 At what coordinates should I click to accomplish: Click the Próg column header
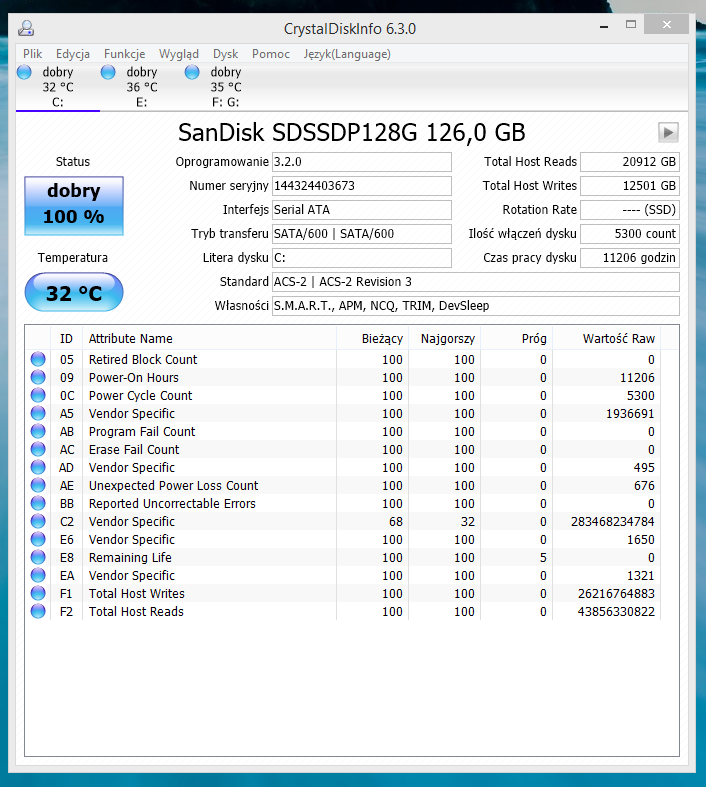516,339
